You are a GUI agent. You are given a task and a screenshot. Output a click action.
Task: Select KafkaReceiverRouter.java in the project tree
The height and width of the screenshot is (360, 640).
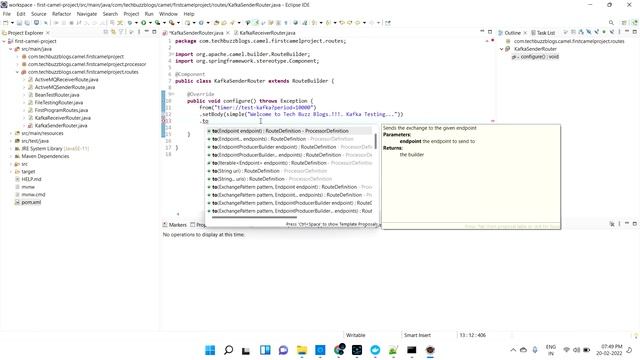62,118
